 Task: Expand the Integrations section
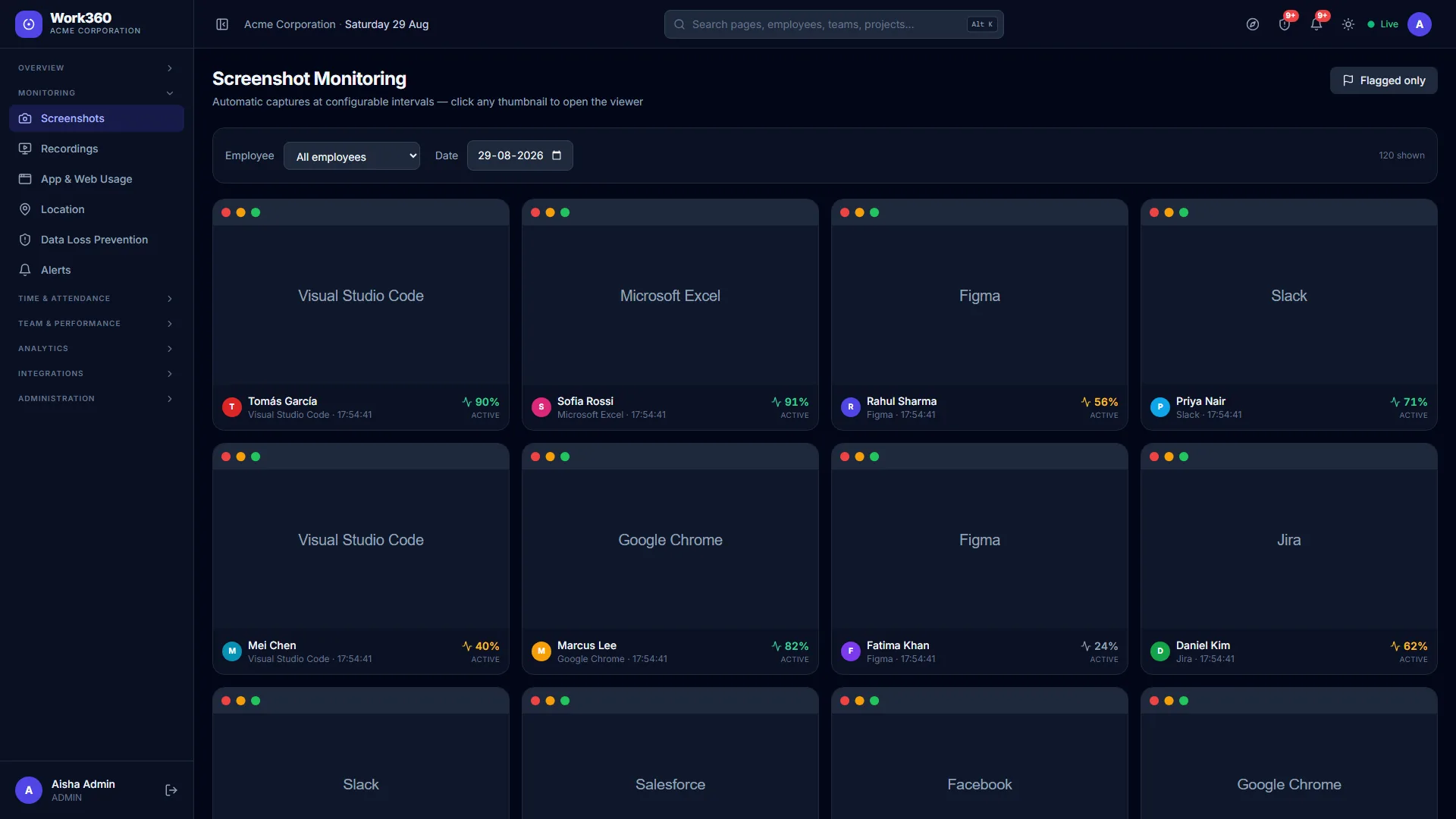(x=96, y=374)
